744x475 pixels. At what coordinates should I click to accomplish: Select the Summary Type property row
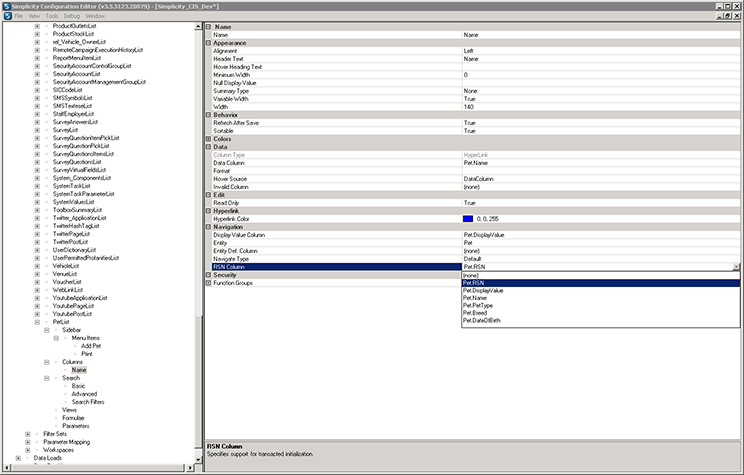point(476,91)
